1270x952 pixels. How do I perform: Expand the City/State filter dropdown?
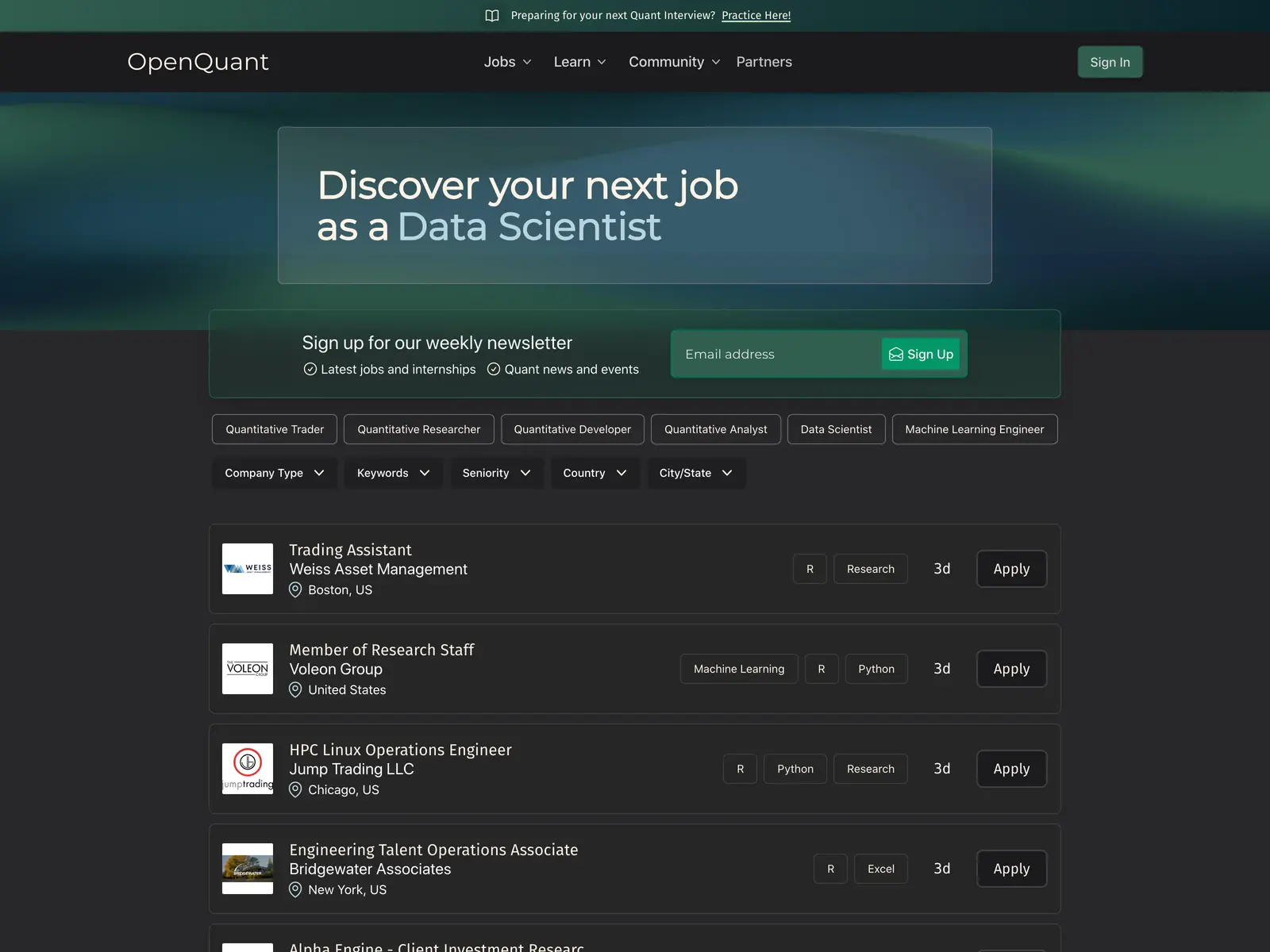point(696,473)
